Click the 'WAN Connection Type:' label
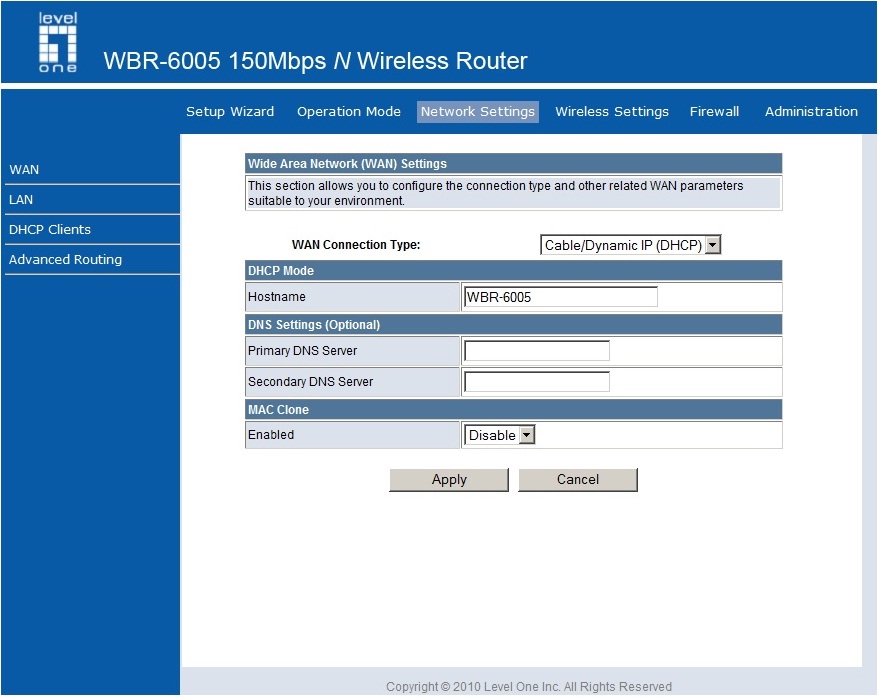Screen dimensions: 879x697 point(356,245)
